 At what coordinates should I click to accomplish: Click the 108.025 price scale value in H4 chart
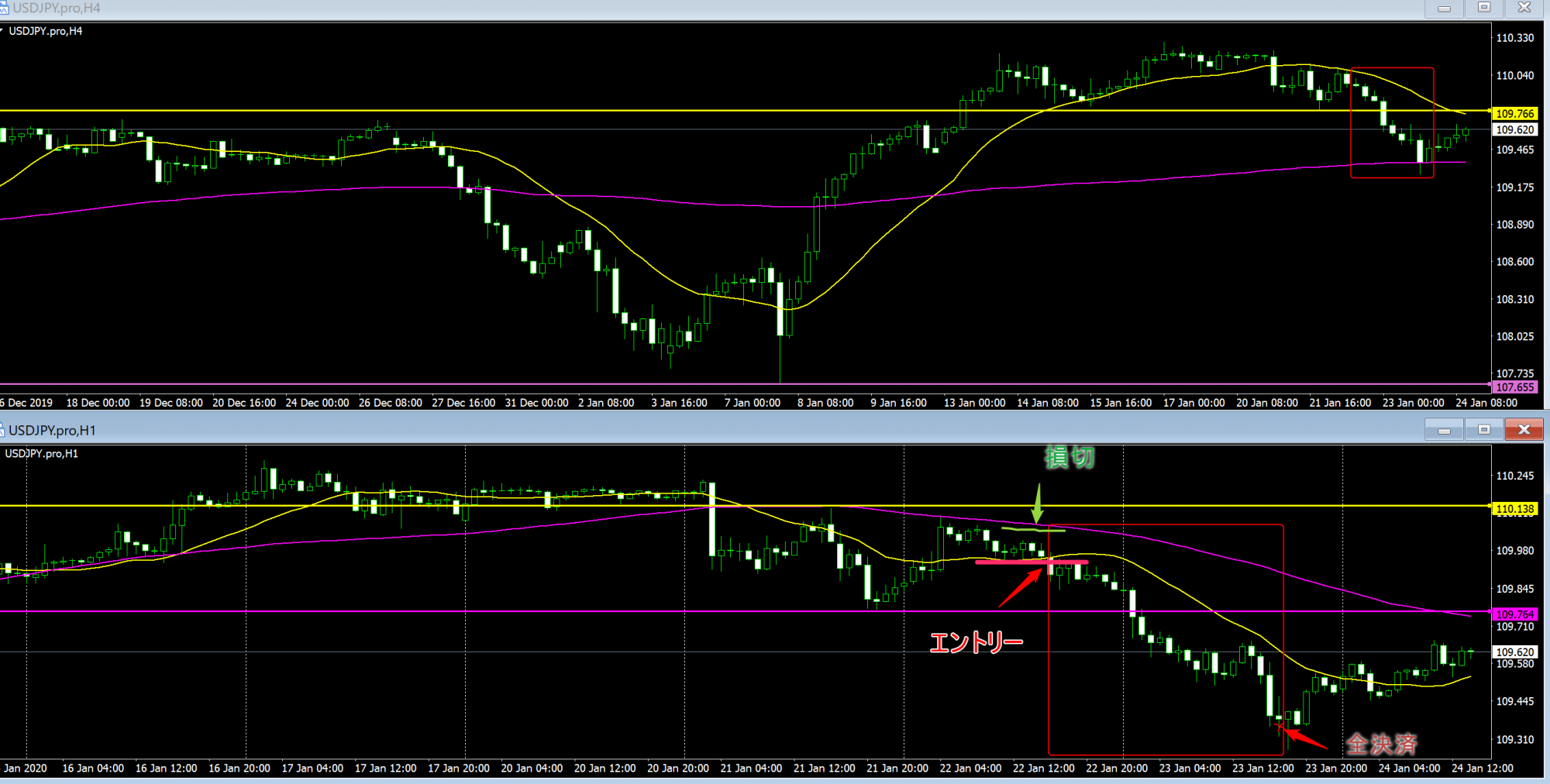pos(1515,337)
